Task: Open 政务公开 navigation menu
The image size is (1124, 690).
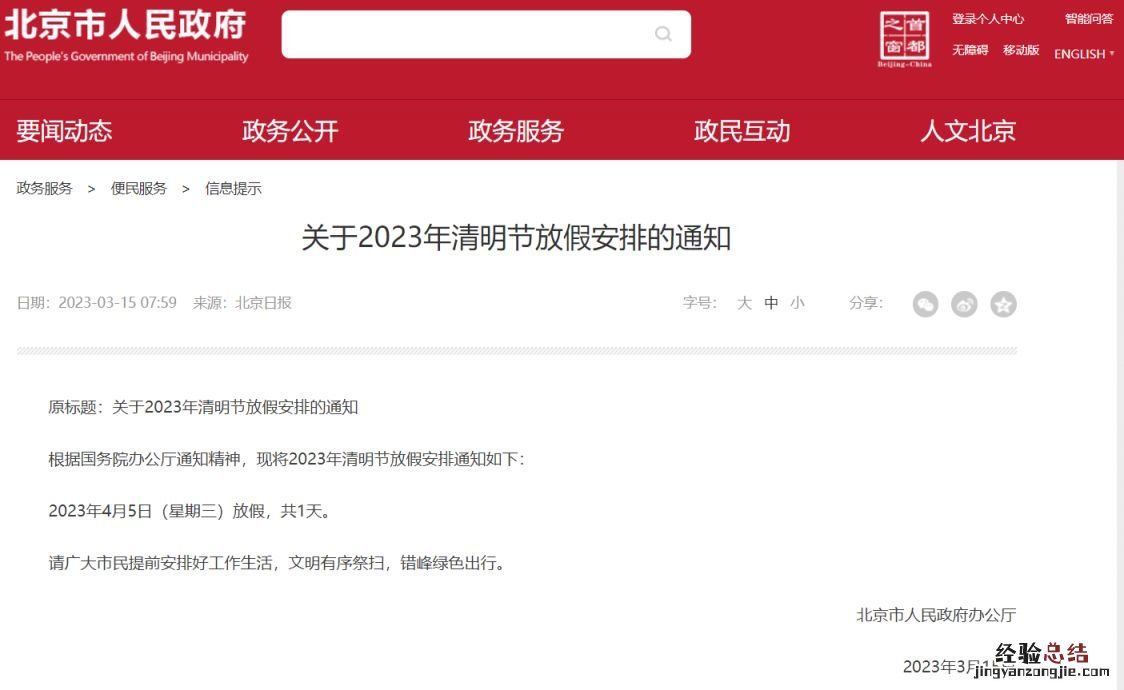Action: coord(290,130)
